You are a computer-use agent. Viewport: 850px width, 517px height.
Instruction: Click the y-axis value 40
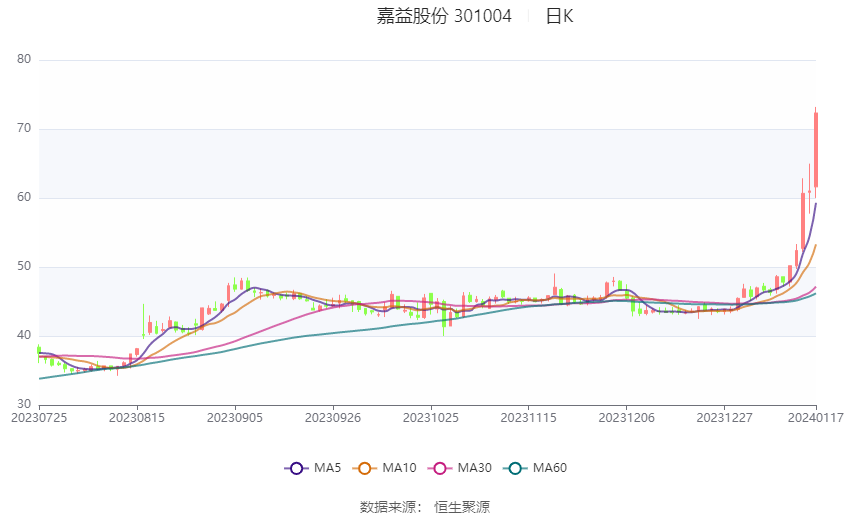click(x=24, y=335)
